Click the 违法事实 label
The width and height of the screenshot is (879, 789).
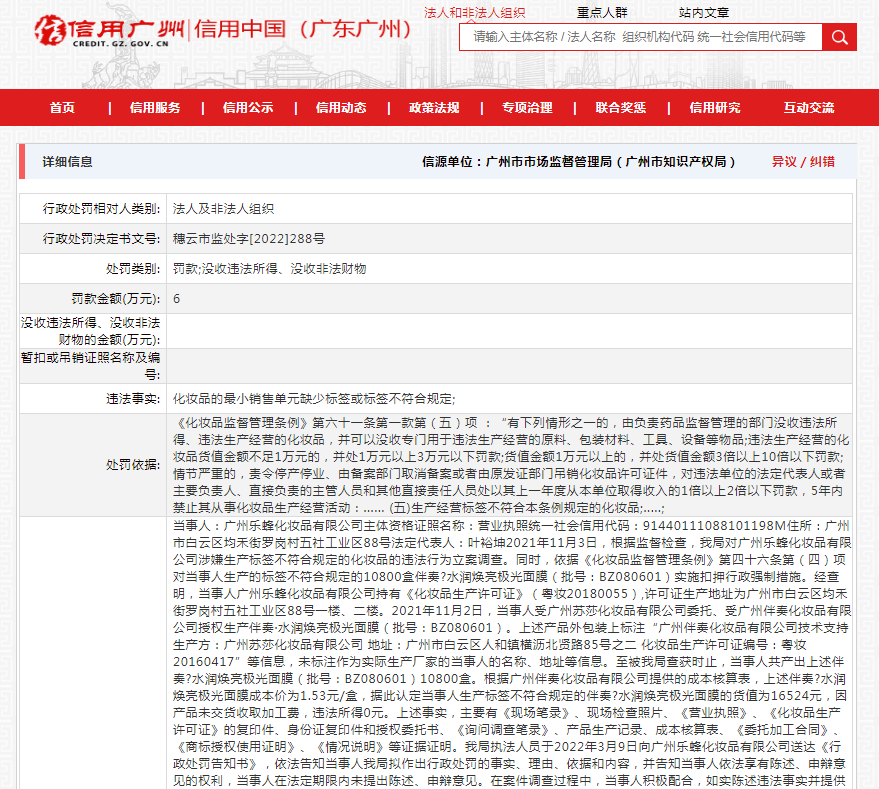point(133,399)
